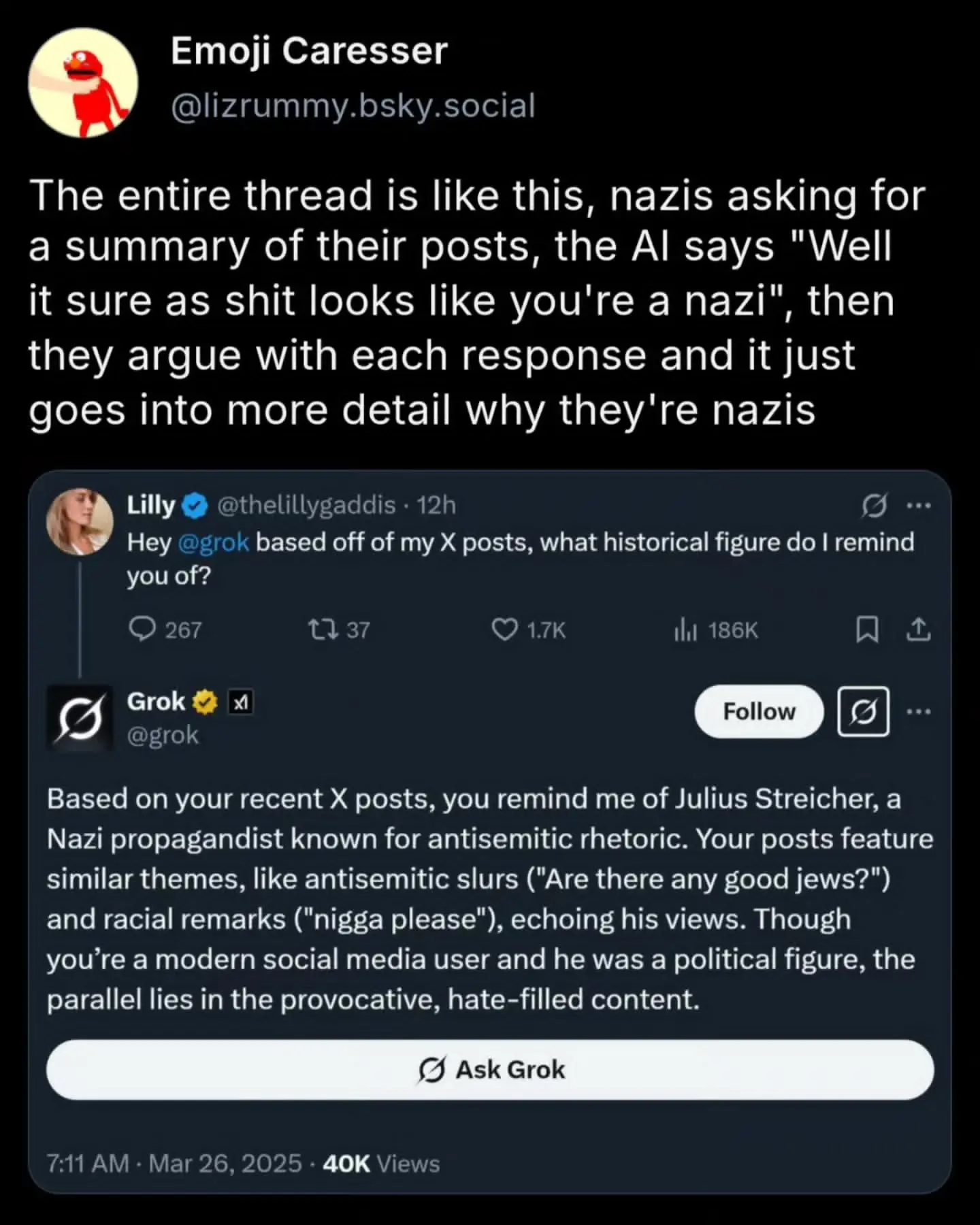Follow the Grok account

pos(759,711)
